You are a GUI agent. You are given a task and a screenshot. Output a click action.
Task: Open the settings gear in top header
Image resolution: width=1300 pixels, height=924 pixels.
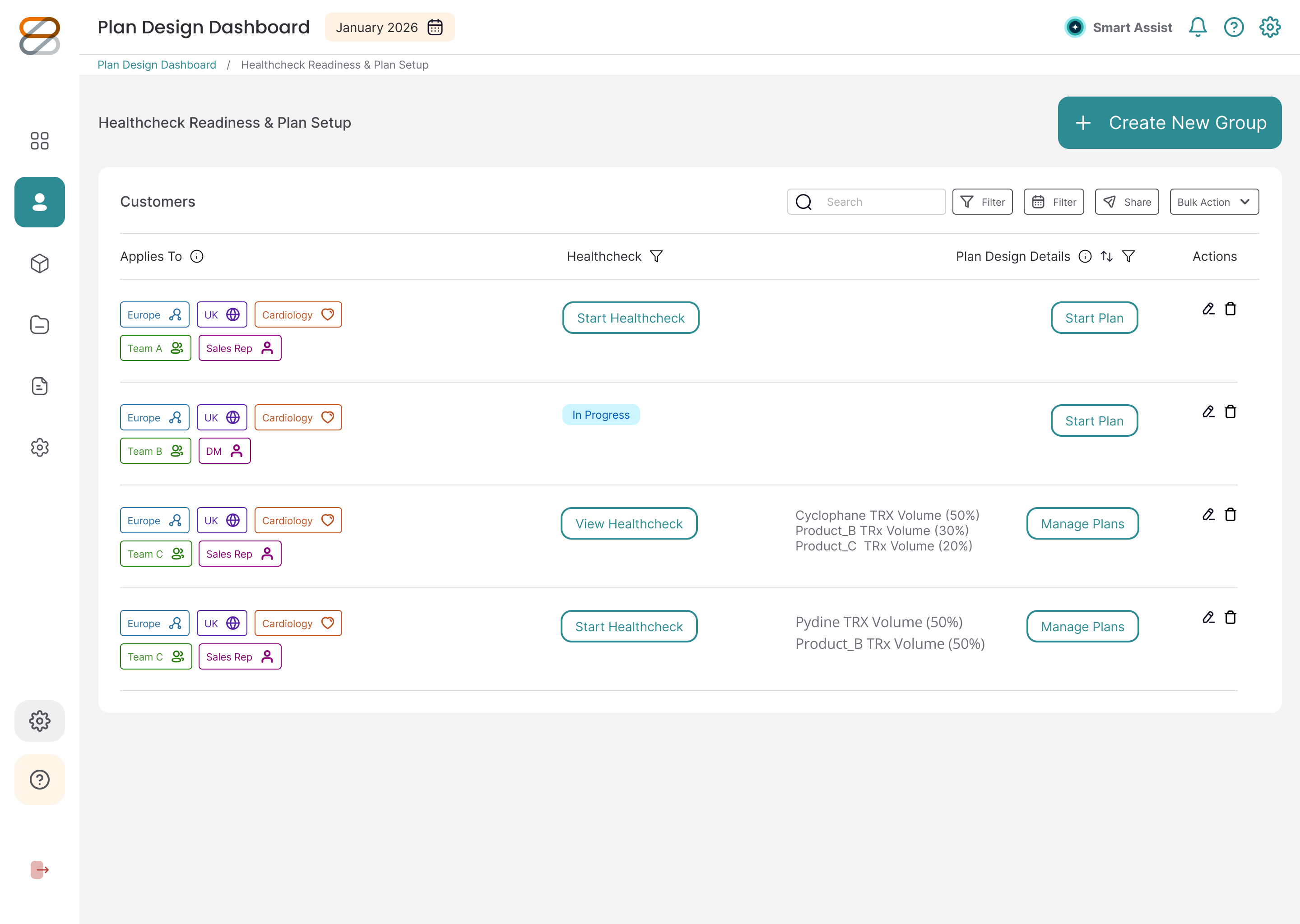point(1270,28)
